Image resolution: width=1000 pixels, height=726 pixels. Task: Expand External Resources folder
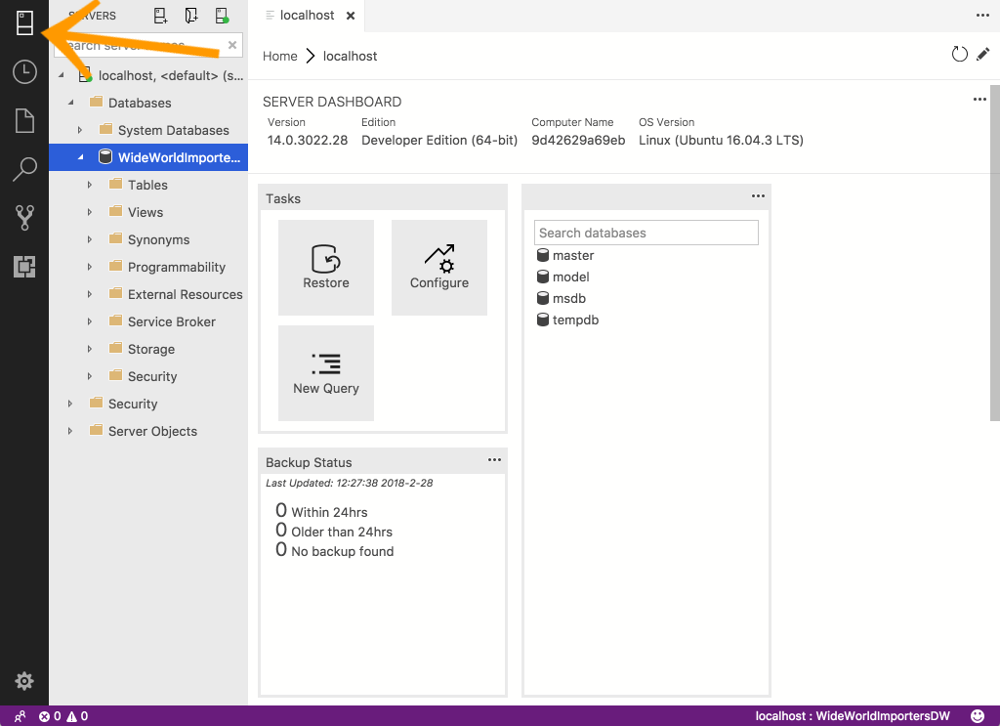pos(90,294)
